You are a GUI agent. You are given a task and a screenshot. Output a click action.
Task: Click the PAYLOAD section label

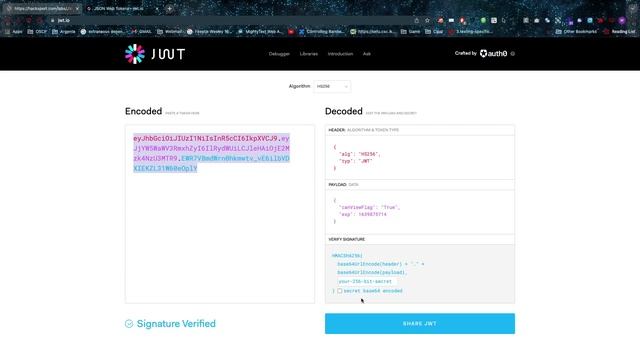[338, 184]
